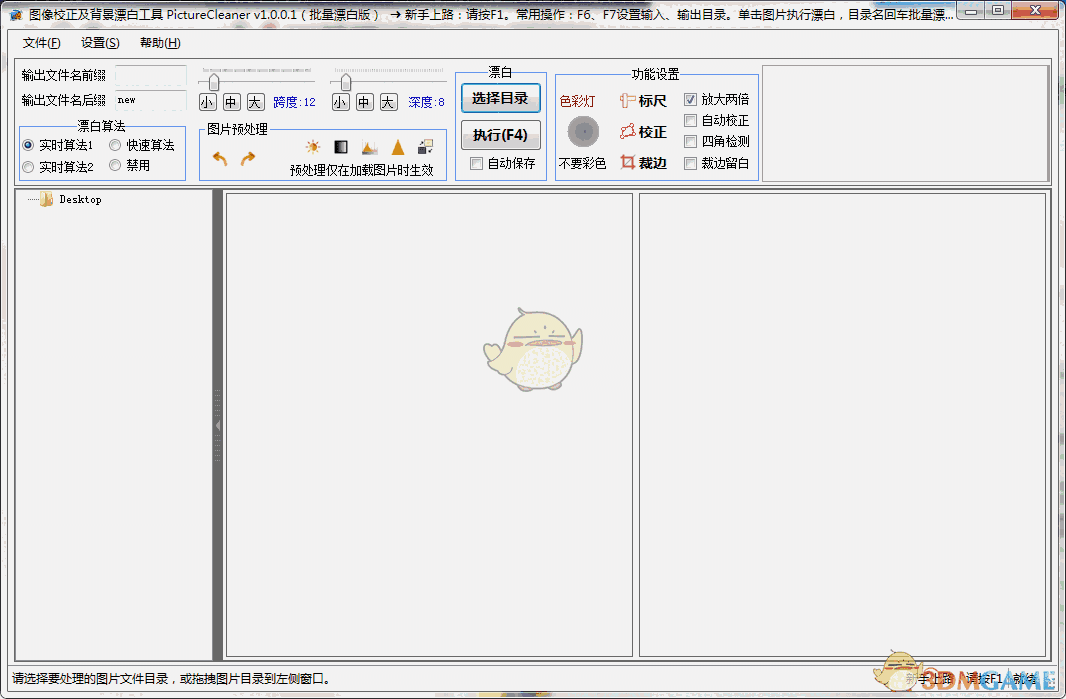This screenshot has height=699, width=1066.
Task: Select the Desktop folder in the tree
Action: tap(82, 199)
